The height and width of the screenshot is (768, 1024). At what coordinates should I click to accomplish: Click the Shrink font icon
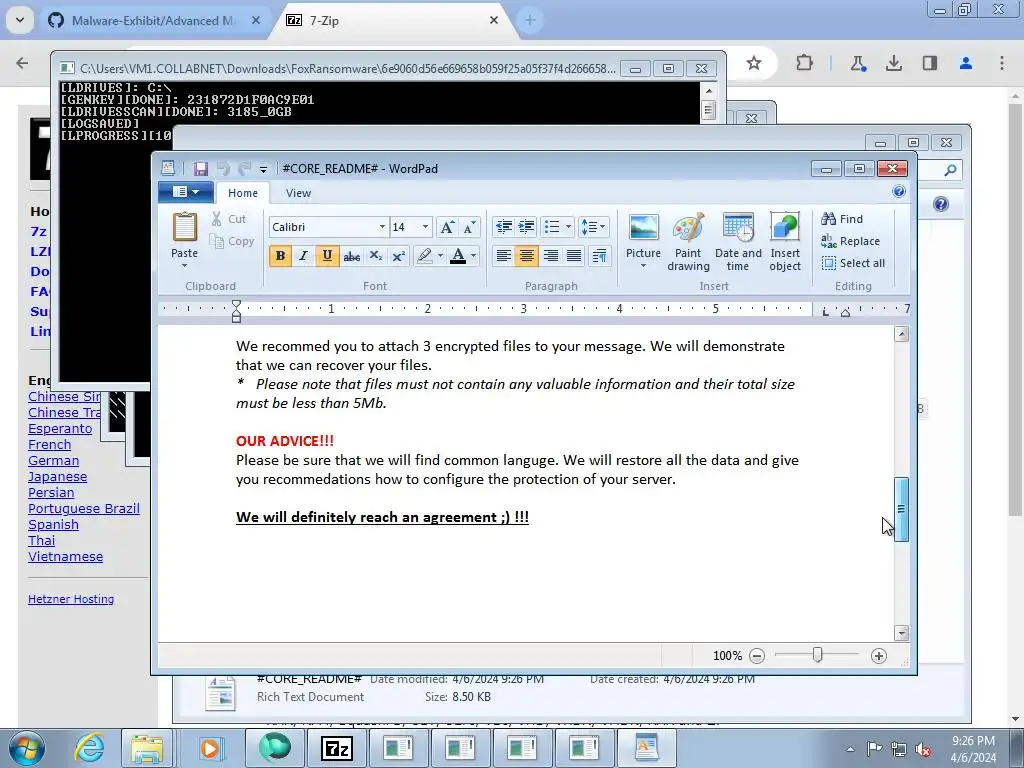pos(470,227)
